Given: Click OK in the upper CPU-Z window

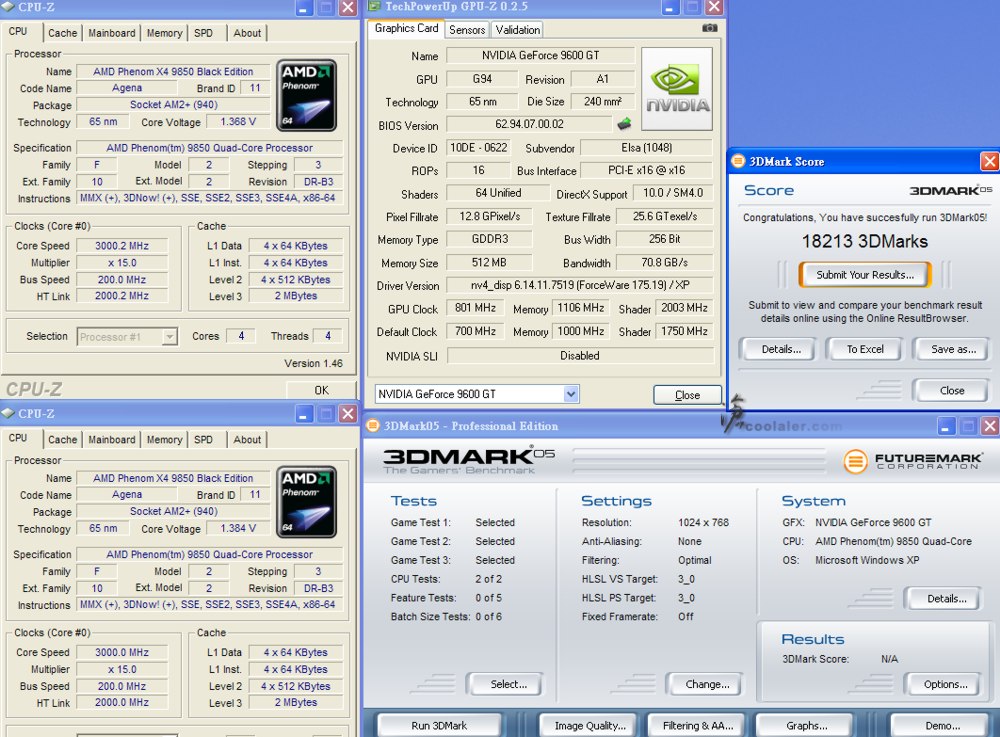Looking at the screenshot, I should (x=321, y=390).
